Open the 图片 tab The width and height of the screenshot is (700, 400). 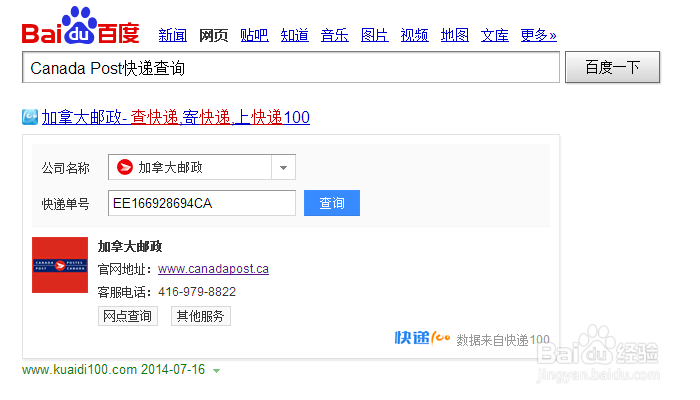pos(375,35)
